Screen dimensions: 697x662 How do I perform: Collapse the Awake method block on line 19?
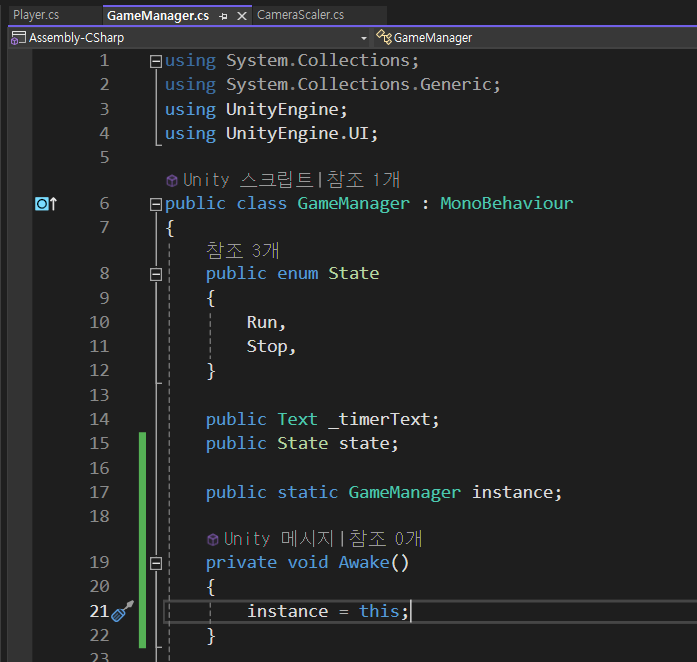[156, 563]
